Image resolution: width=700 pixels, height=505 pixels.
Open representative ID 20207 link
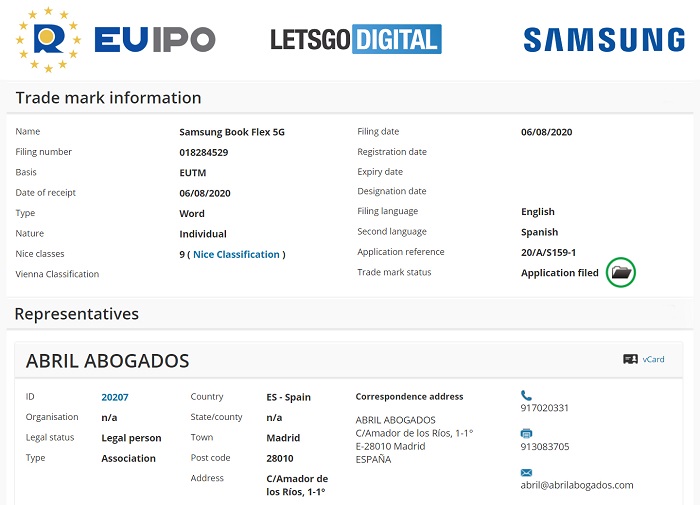tap(115, 397)
